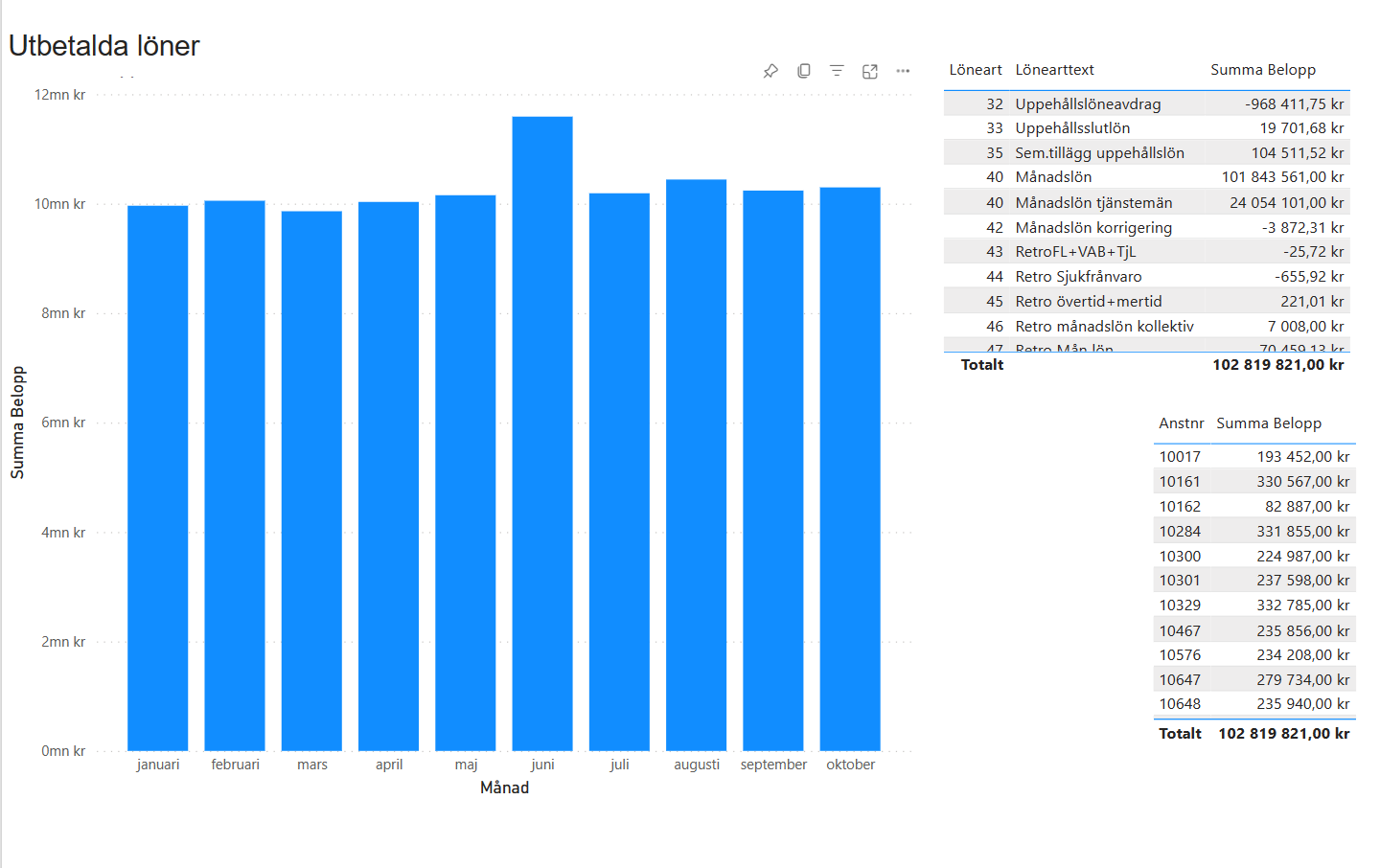Select employee number 10284

coord(1180,532)
